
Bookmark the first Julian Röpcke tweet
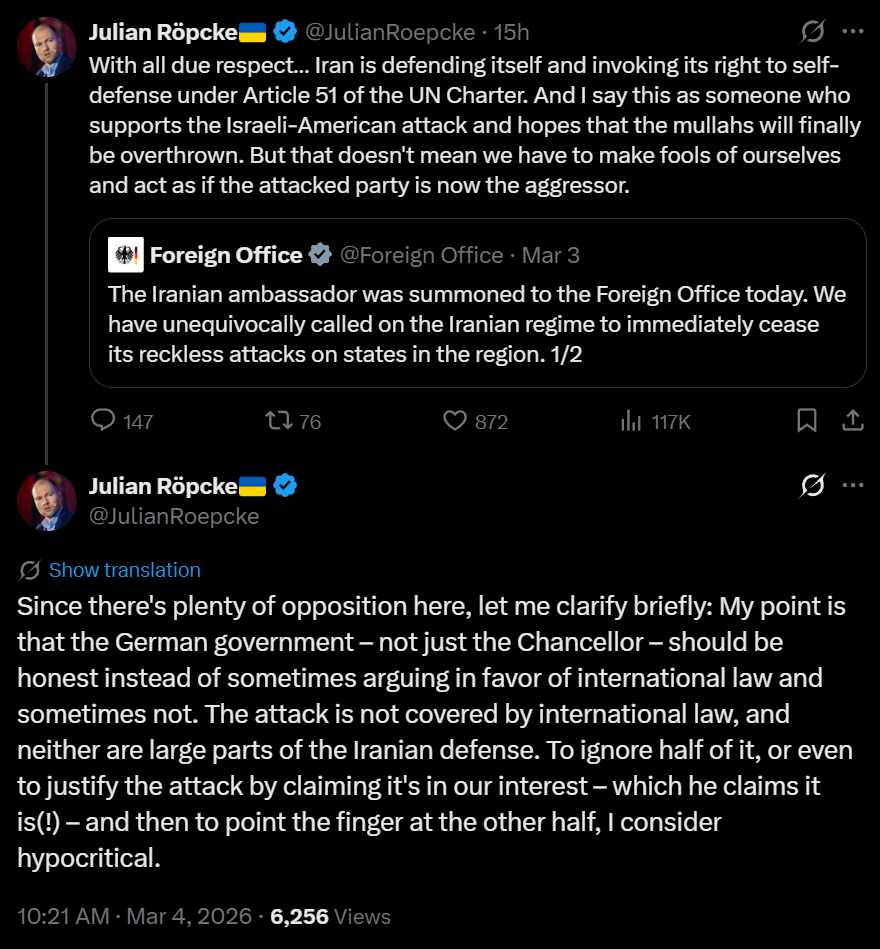[x=806, y=421]
